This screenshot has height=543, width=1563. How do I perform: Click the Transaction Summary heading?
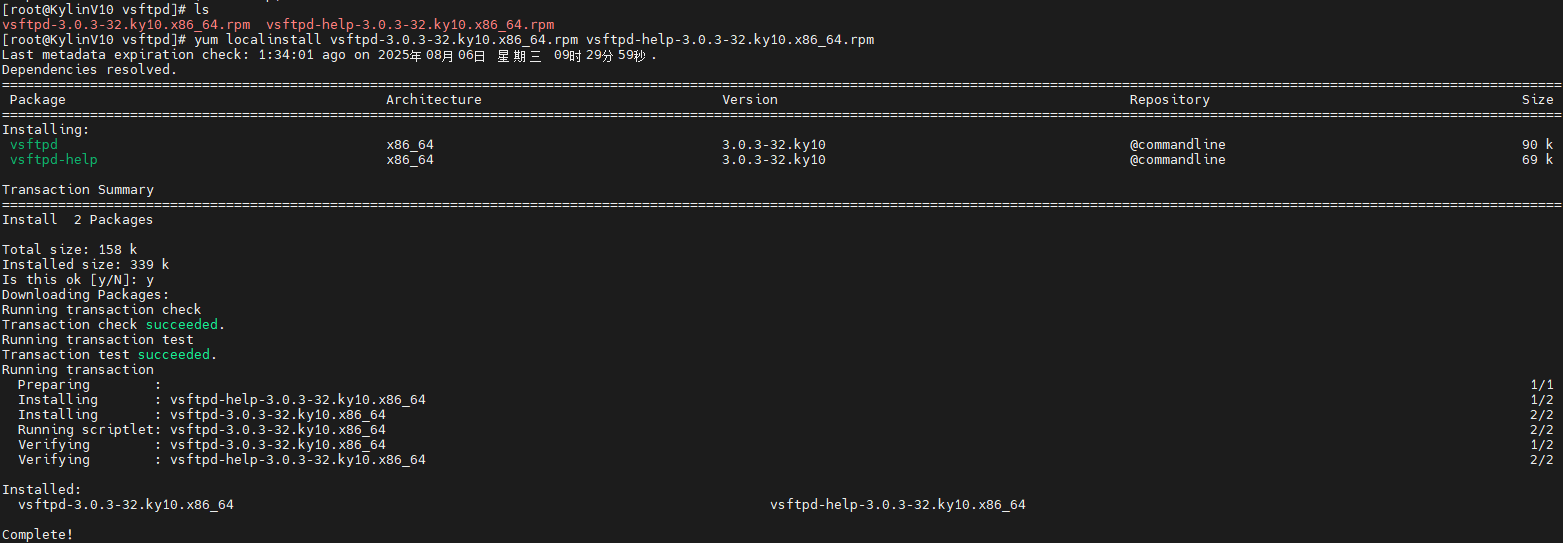[x=78, y=189]
